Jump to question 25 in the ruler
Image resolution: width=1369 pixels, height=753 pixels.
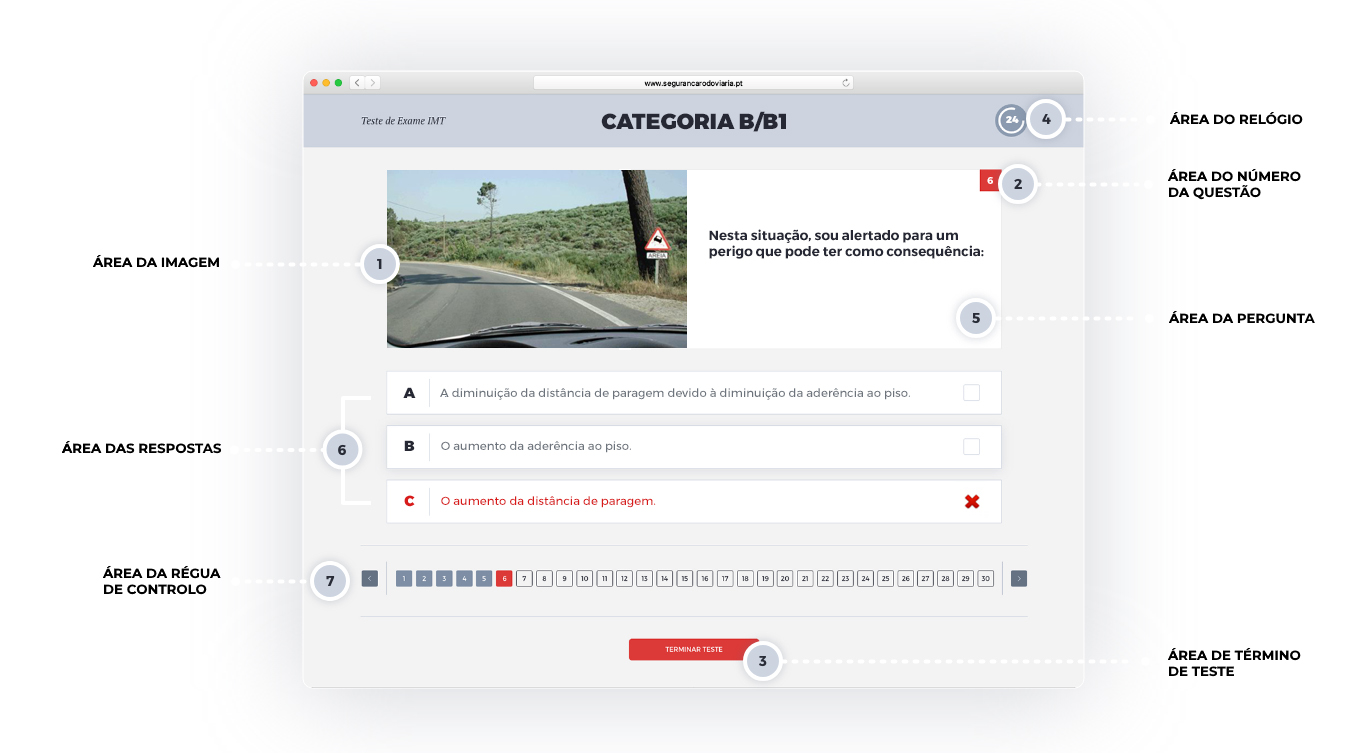point(885,578)
